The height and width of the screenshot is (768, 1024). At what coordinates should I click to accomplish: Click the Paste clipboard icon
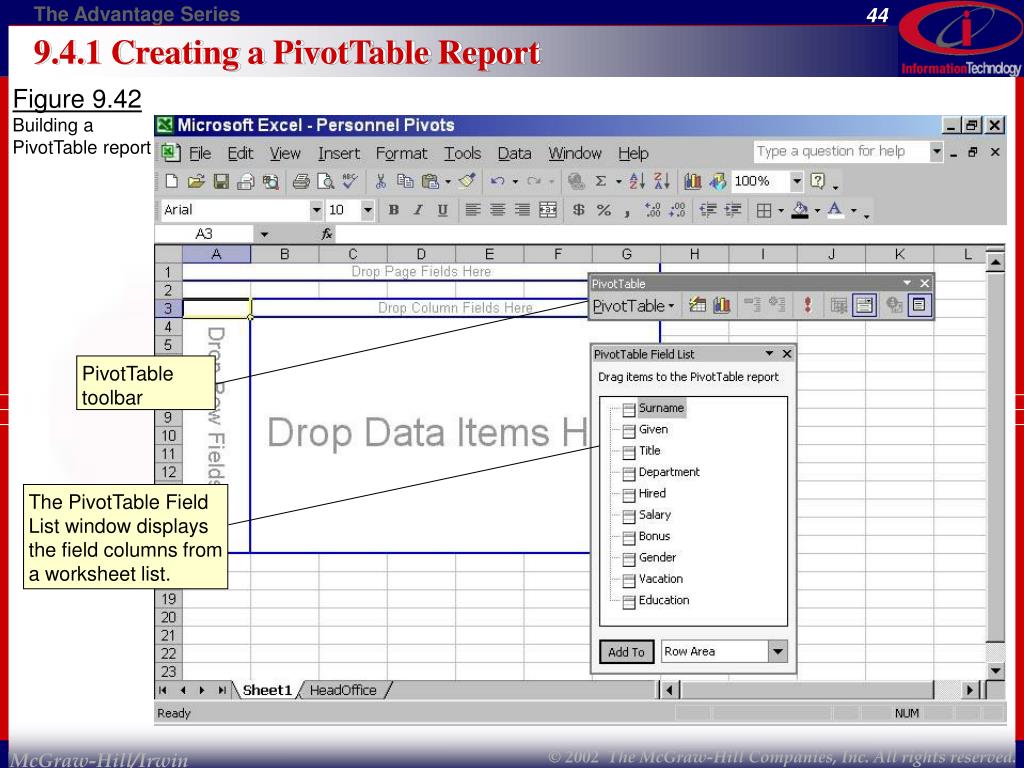click(x=430, y=182)
